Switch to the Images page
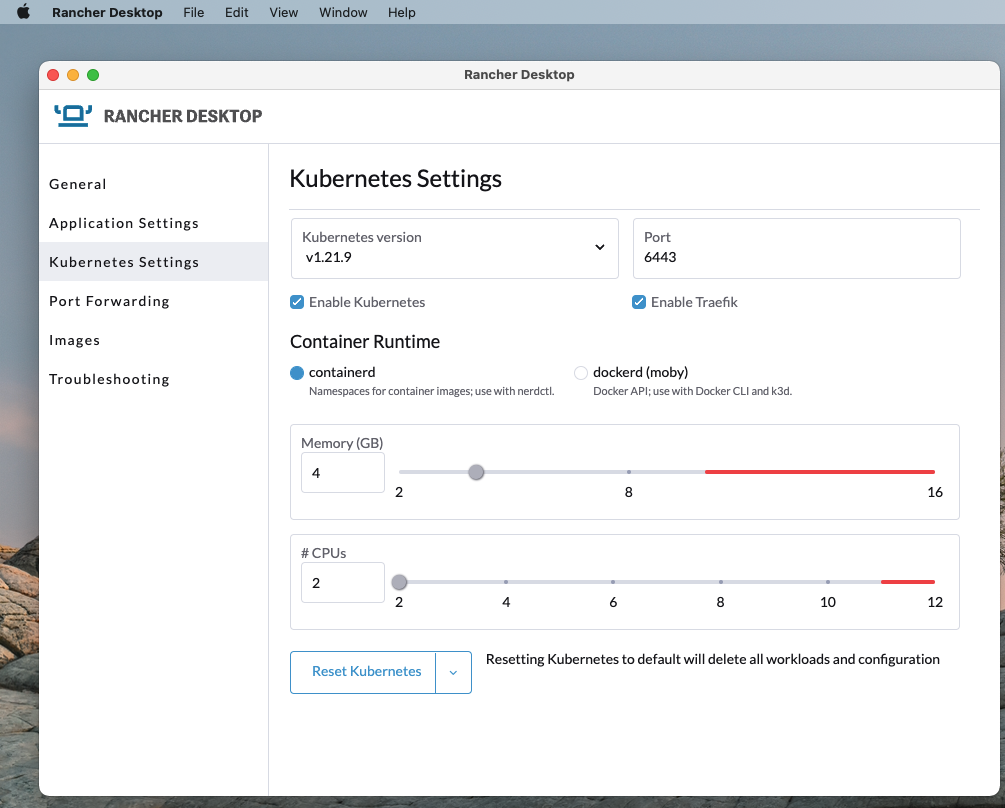The height and width of the screenshot is (808, 1005). [154, 340]
